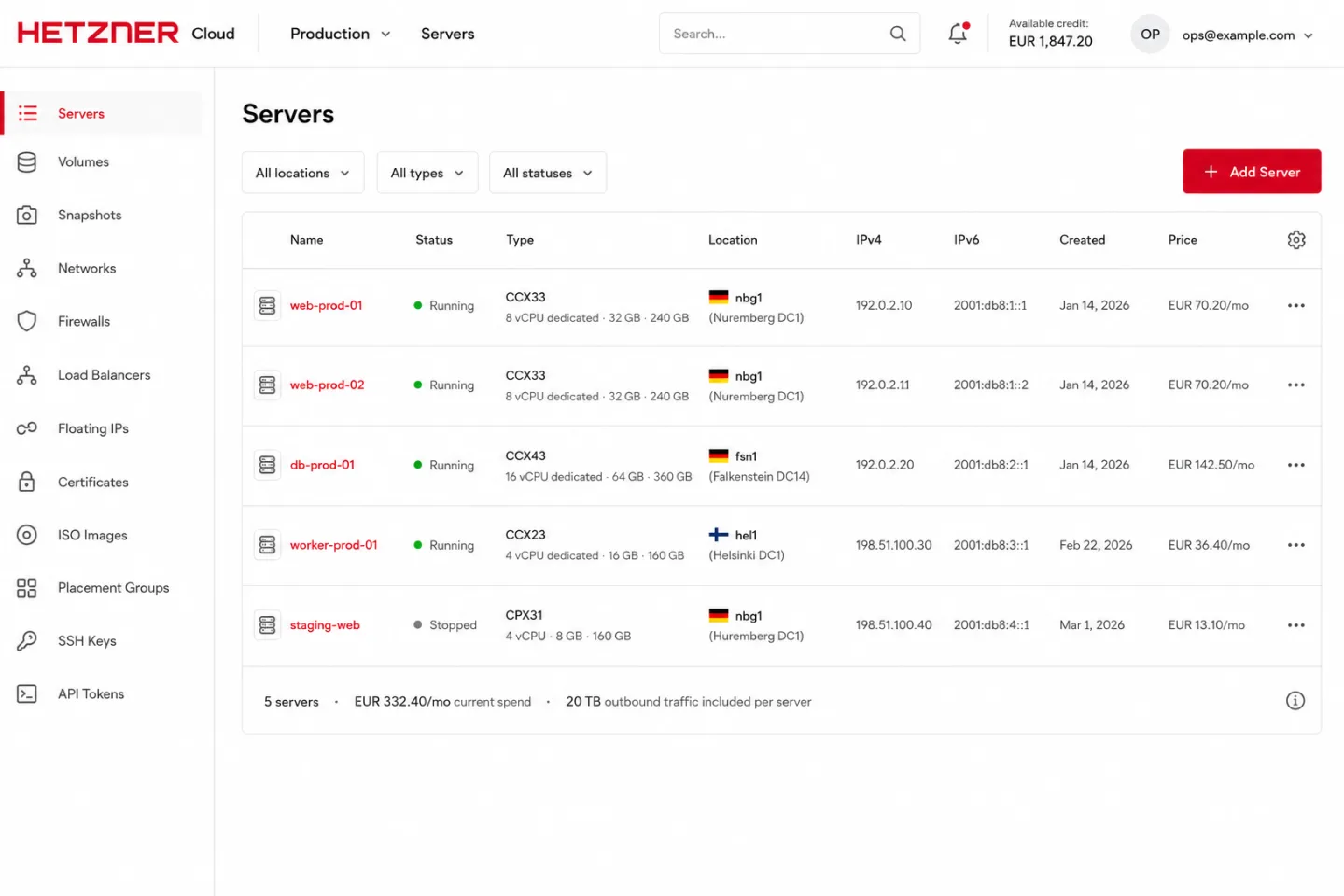Open the worker-prod-01 server link
1344x896 pixels.
pyautogui.click(x=333, y=545)
